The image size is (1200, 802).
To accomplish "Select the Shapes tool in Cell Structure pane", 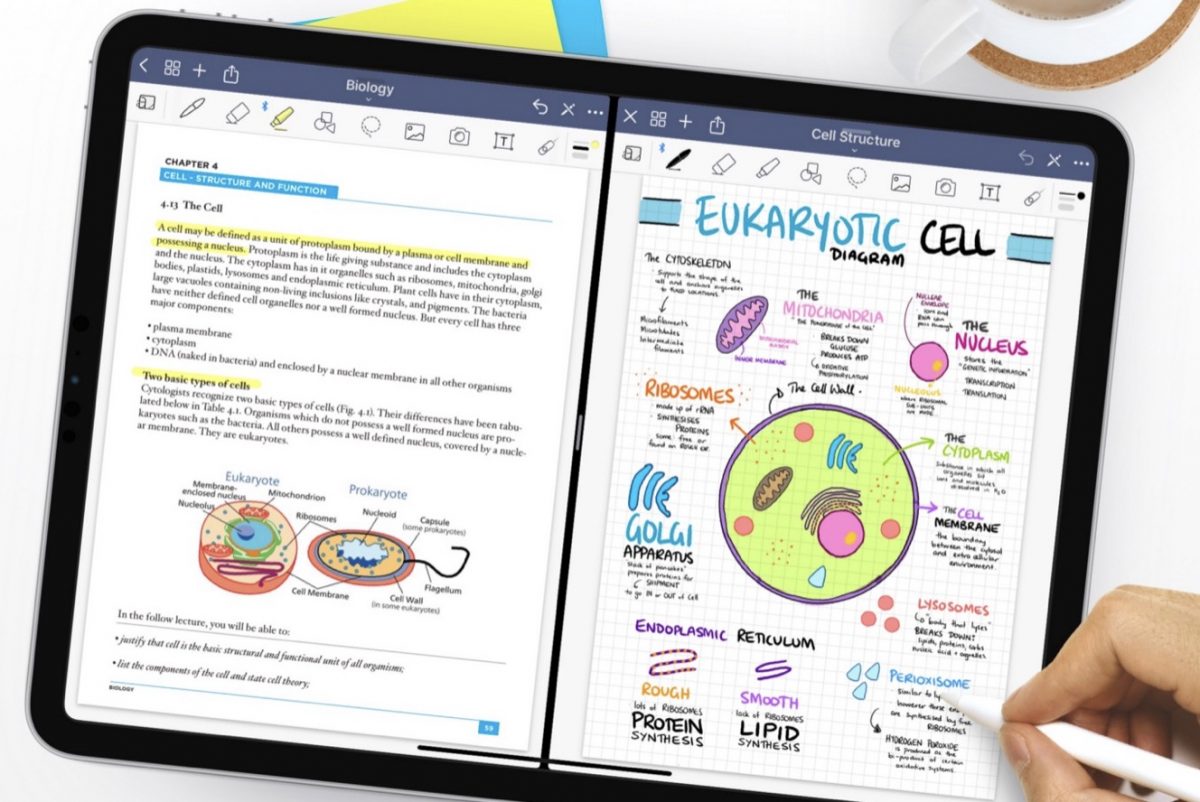I will point(811,172).
